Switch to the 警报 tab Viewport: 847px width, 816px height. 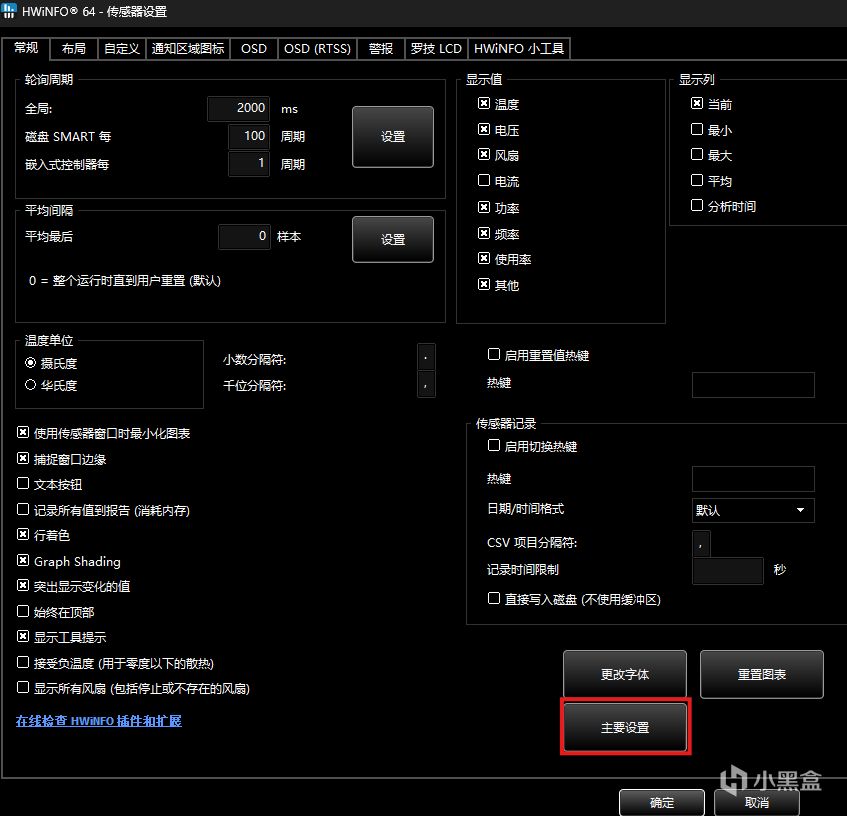pos(380,49)
